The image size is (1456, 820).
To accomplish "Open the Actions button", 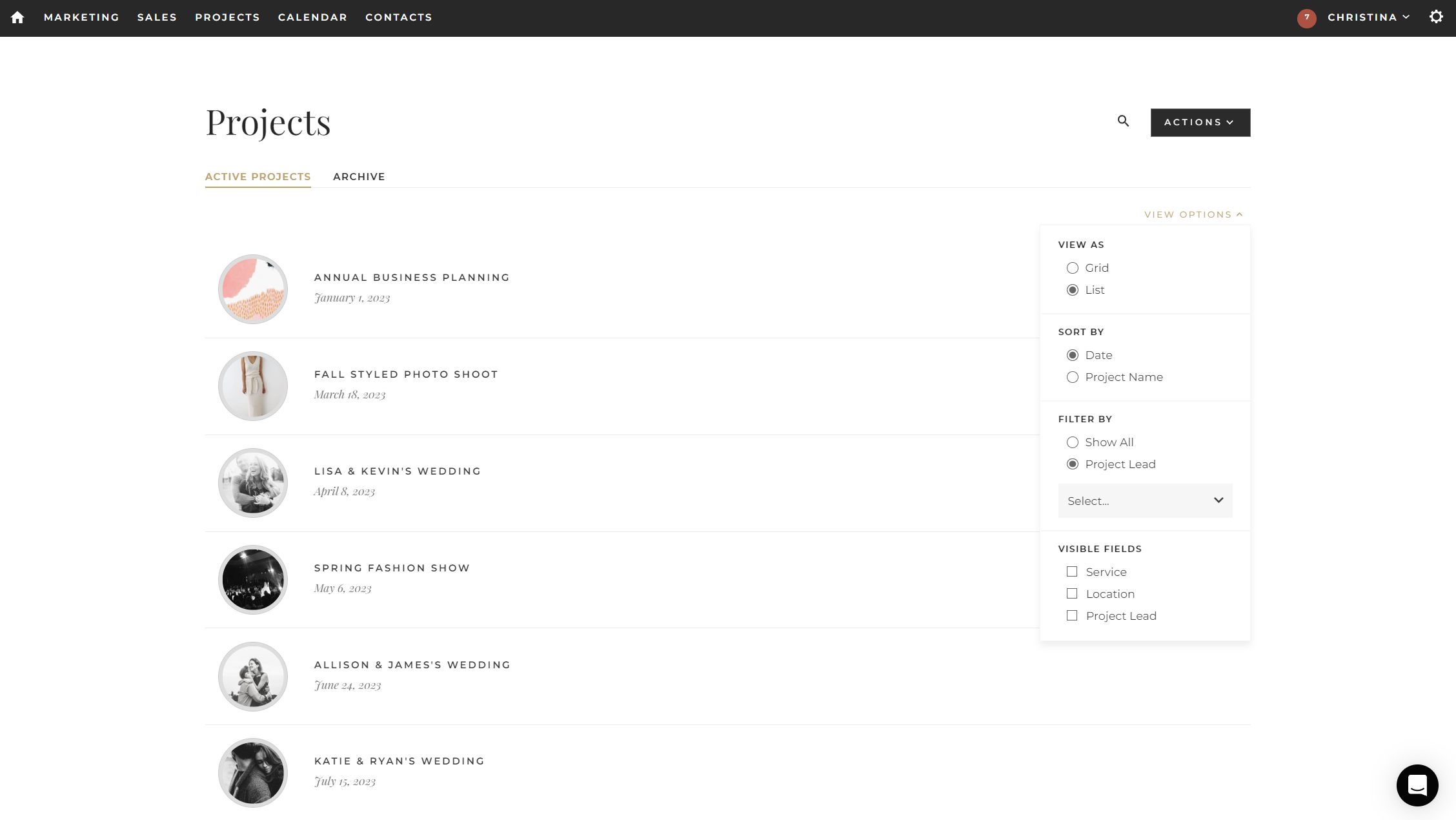I will [1199, 122].
